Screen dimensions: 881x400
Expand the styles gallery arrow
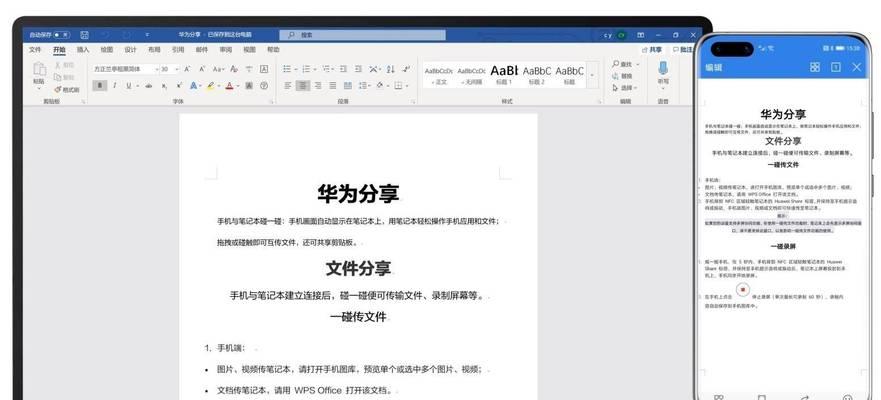(x=592, y=75)
